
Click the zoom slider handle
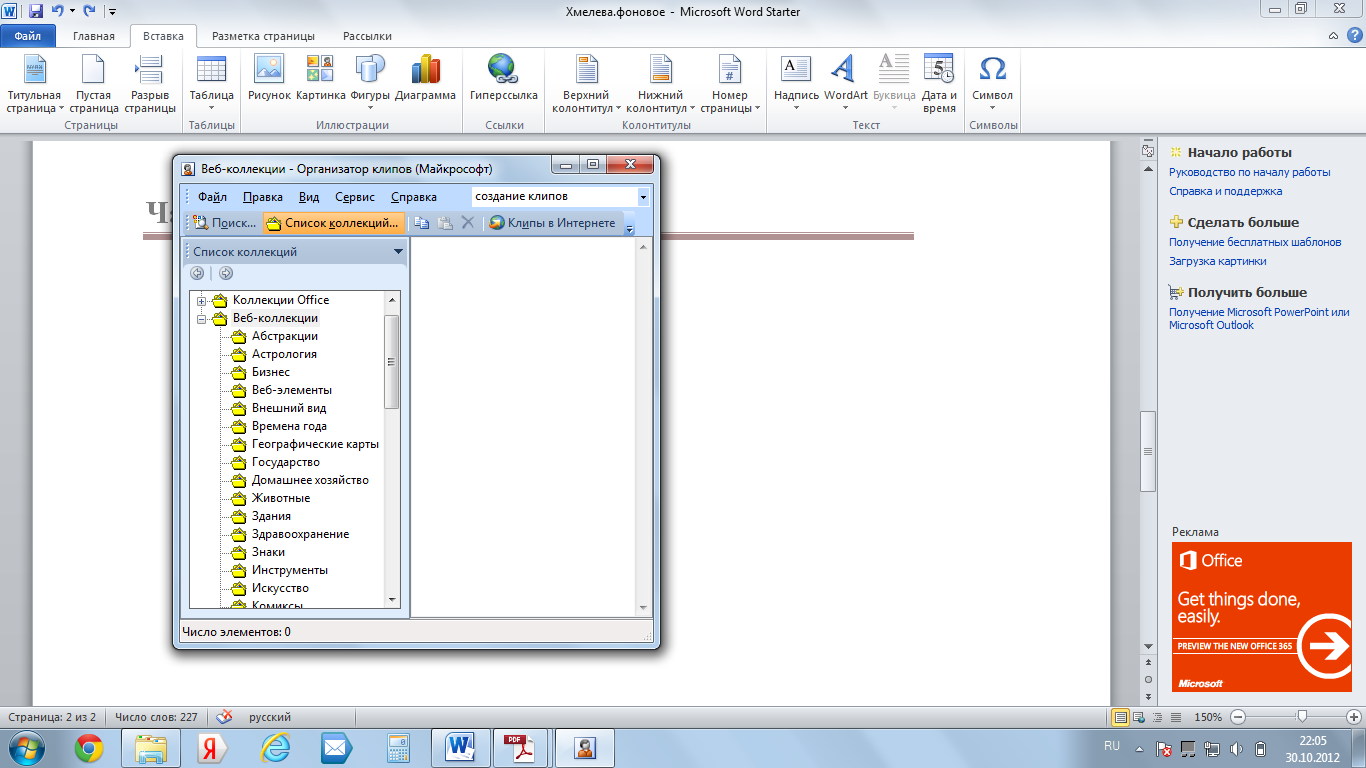click(1302, 717)
